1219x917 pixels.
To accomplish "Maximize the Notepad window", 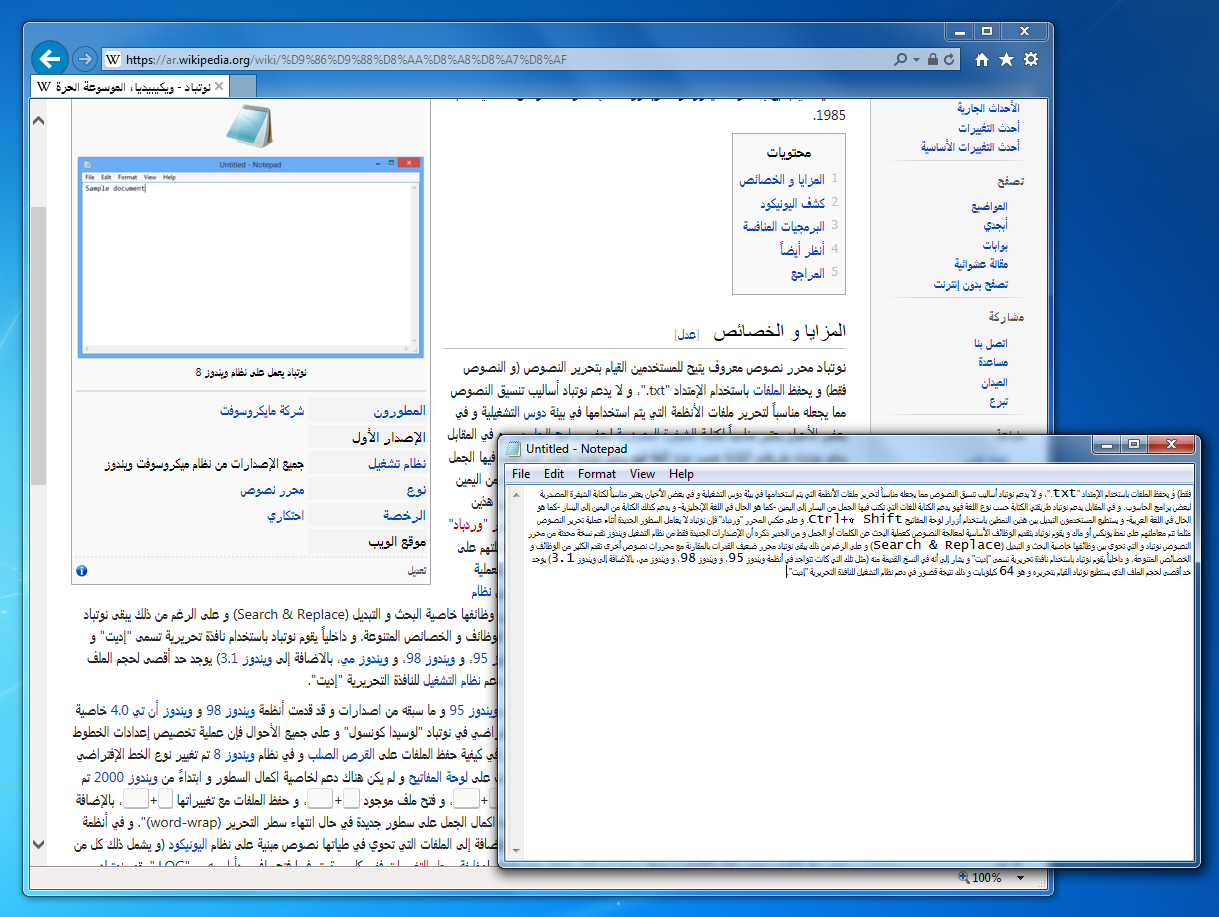I will tap(1132, 443).
